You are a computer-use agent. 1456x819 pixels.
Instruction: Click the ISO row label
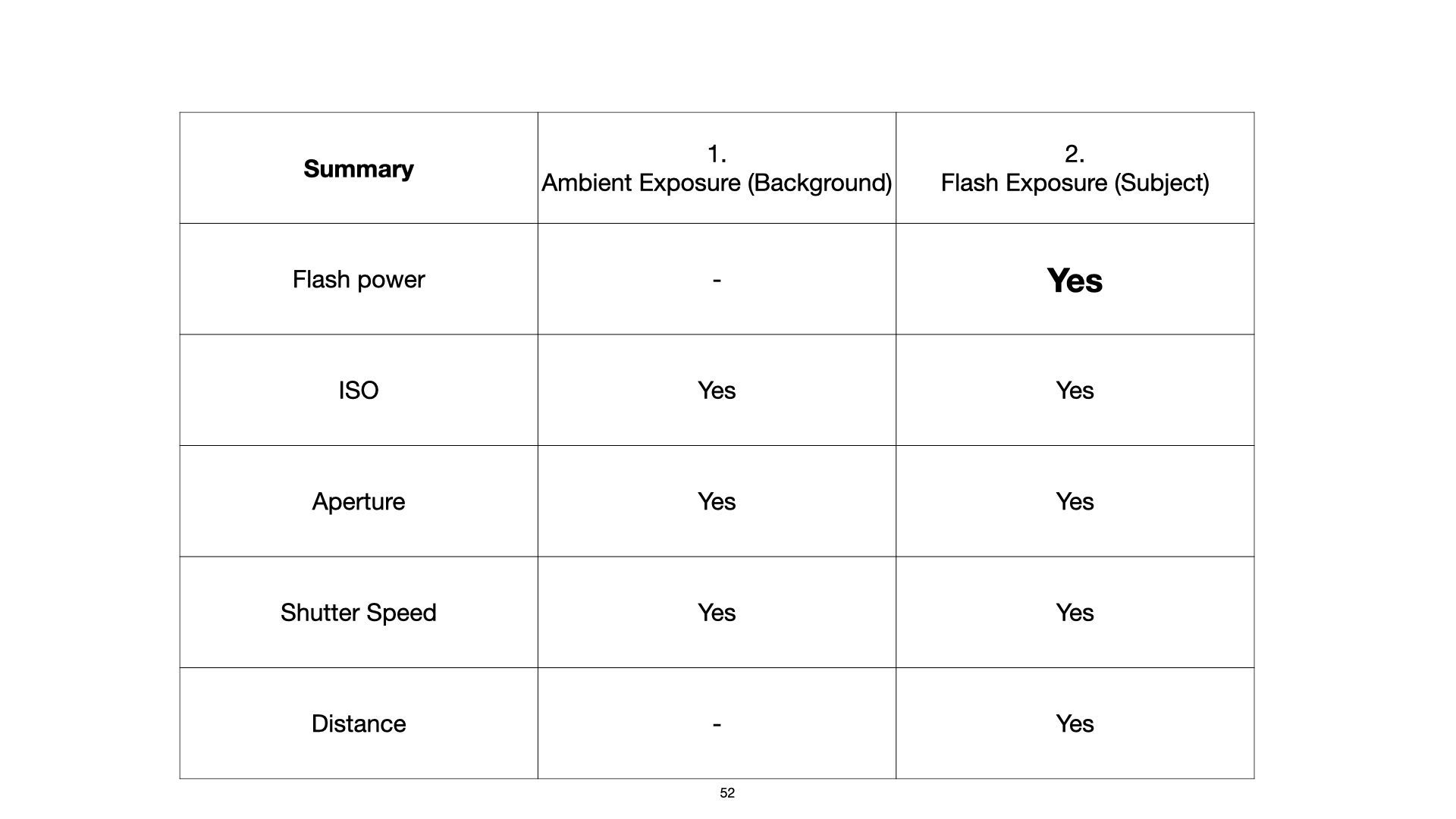coord(358,391)
